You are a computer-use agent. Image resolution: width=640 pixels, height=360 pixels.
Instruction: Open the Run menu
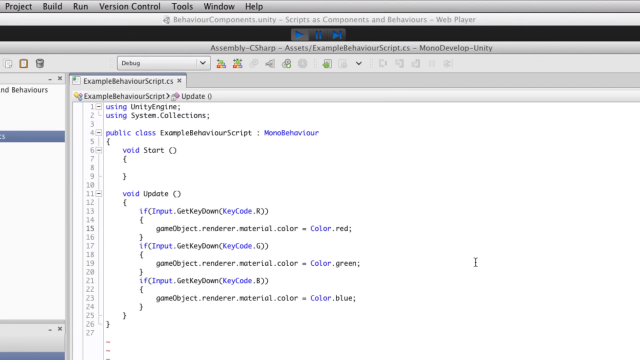(x=80, y=7)
